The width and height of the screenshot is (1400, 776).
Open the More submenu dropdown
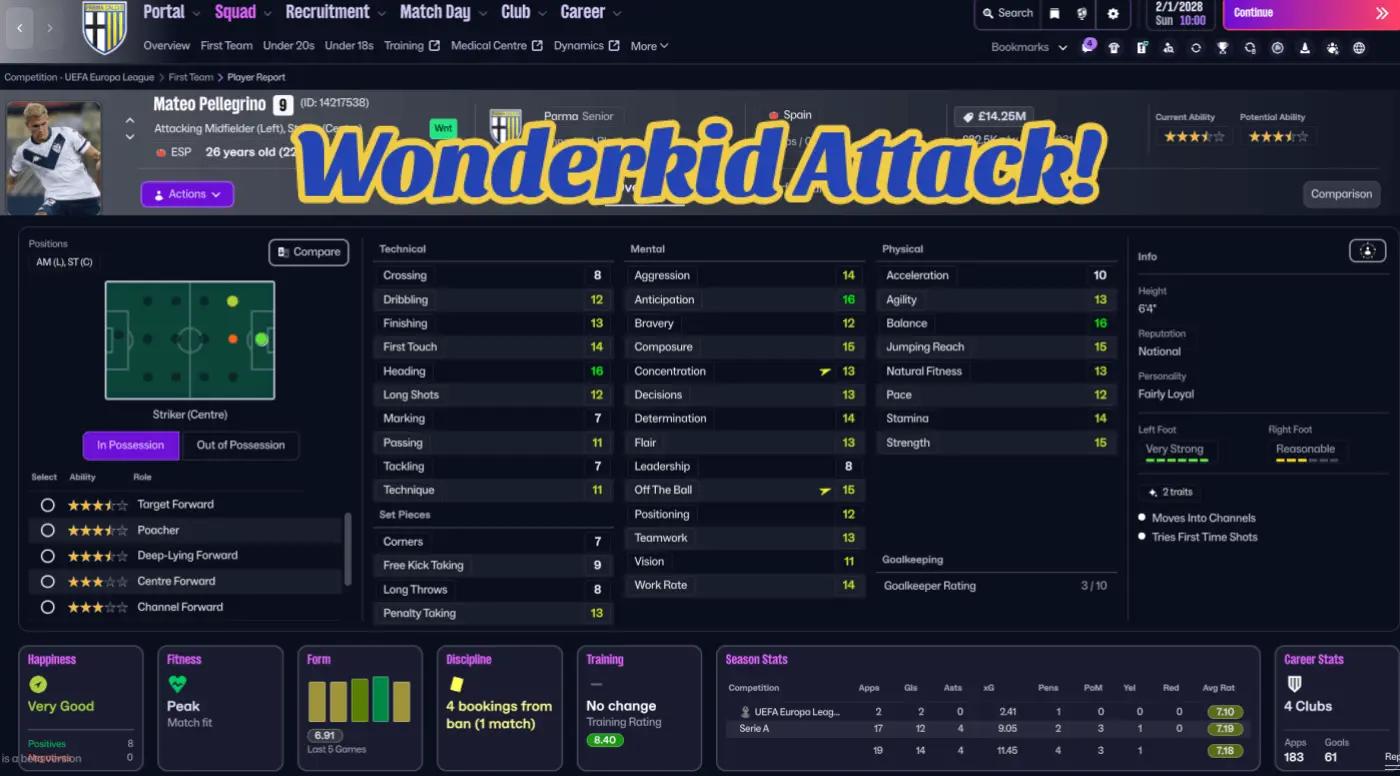[x=649, y=46]
